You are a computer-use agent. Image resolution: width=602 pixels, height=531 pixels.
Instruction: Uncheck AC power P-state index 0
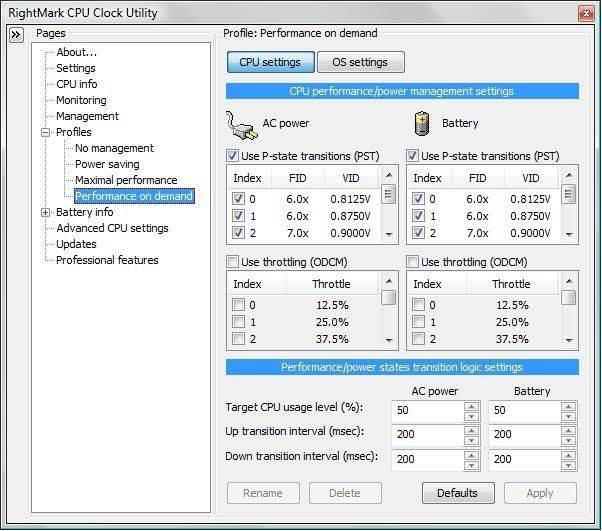238,199
